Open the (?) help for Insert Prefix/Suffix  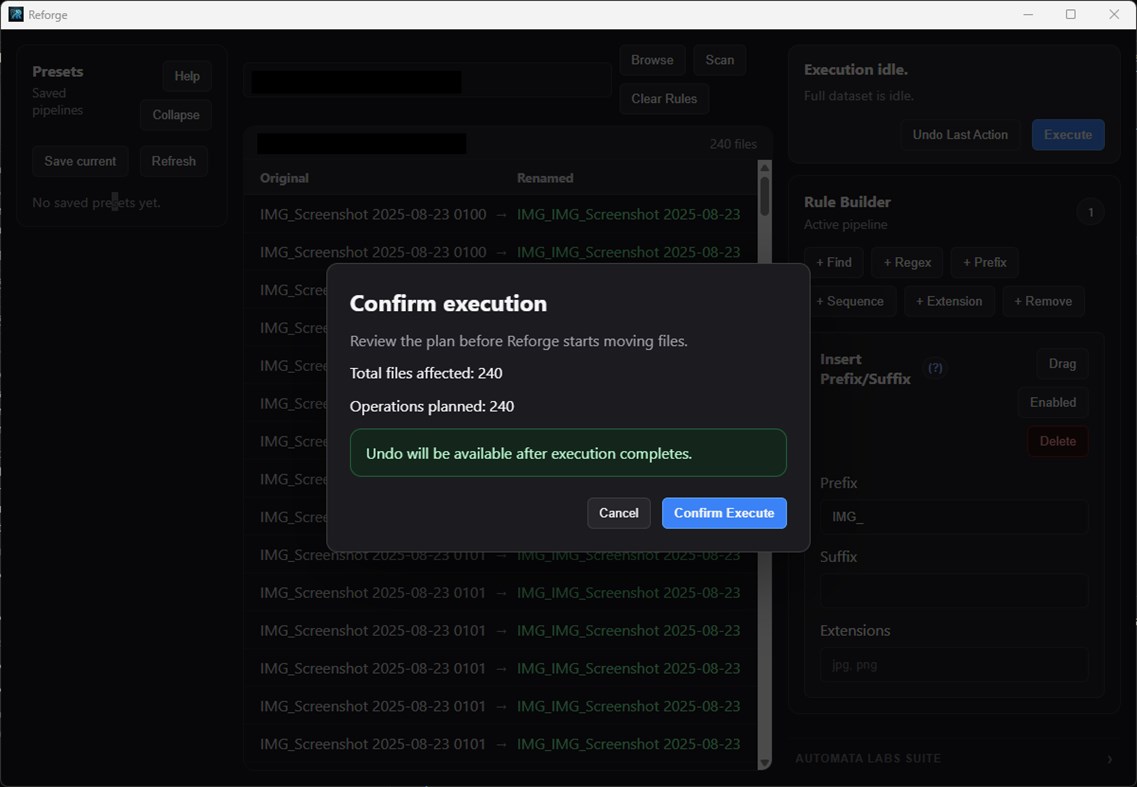click(934, 368)
